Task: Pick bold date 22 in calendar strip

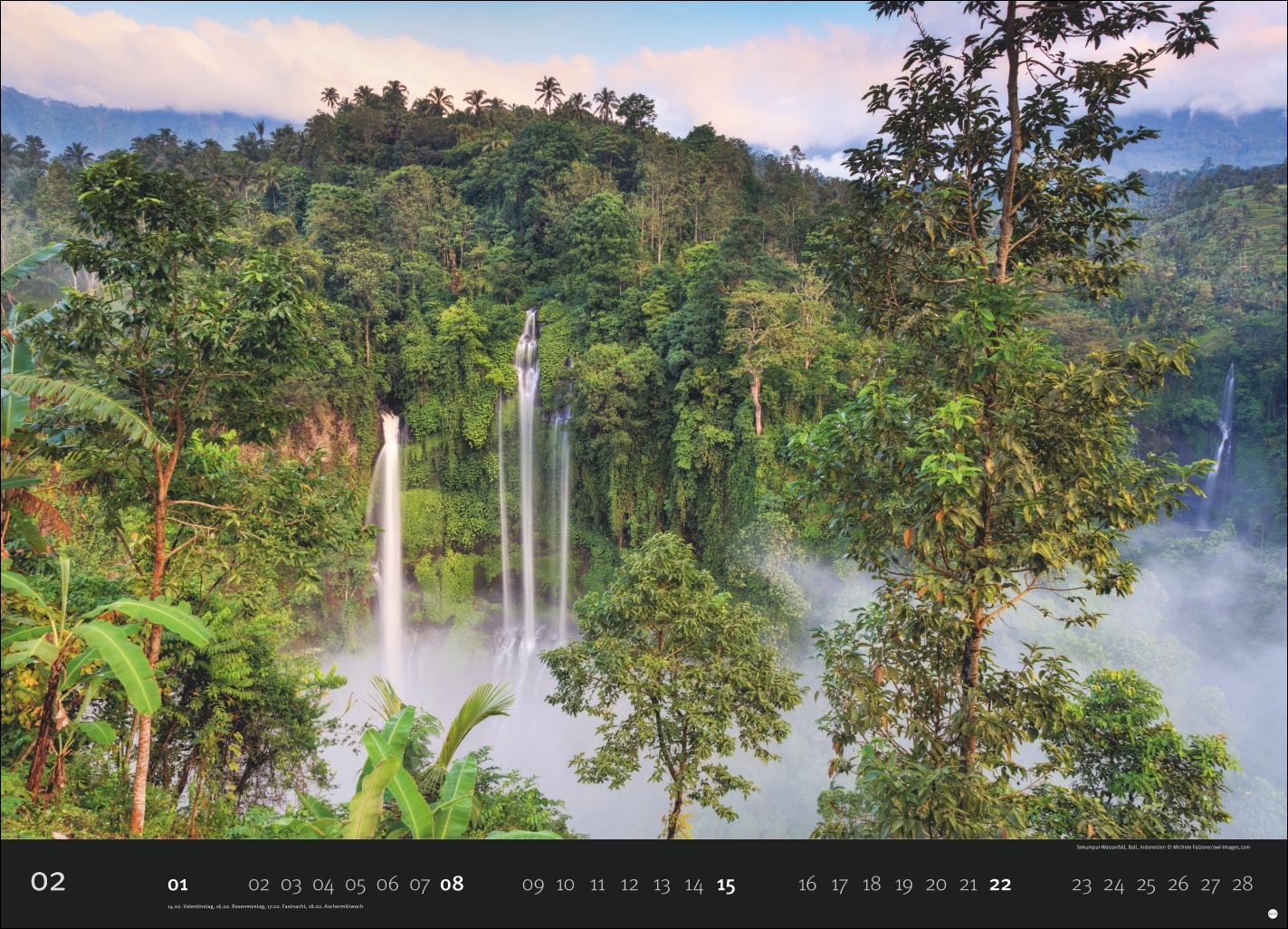Action: click(x=1000, y=885)
